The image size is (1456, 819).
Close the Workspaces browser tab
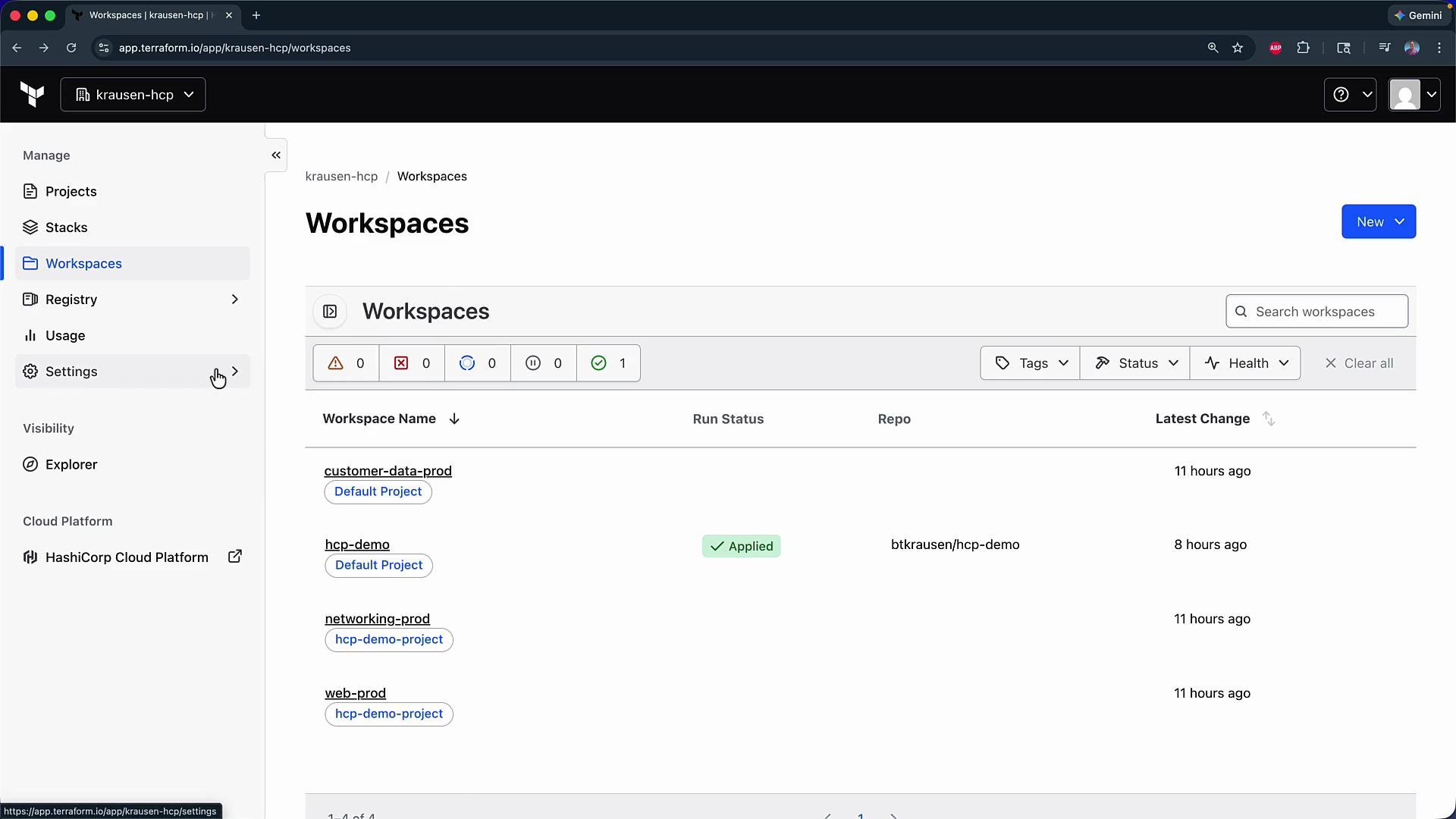click(229, 15)
